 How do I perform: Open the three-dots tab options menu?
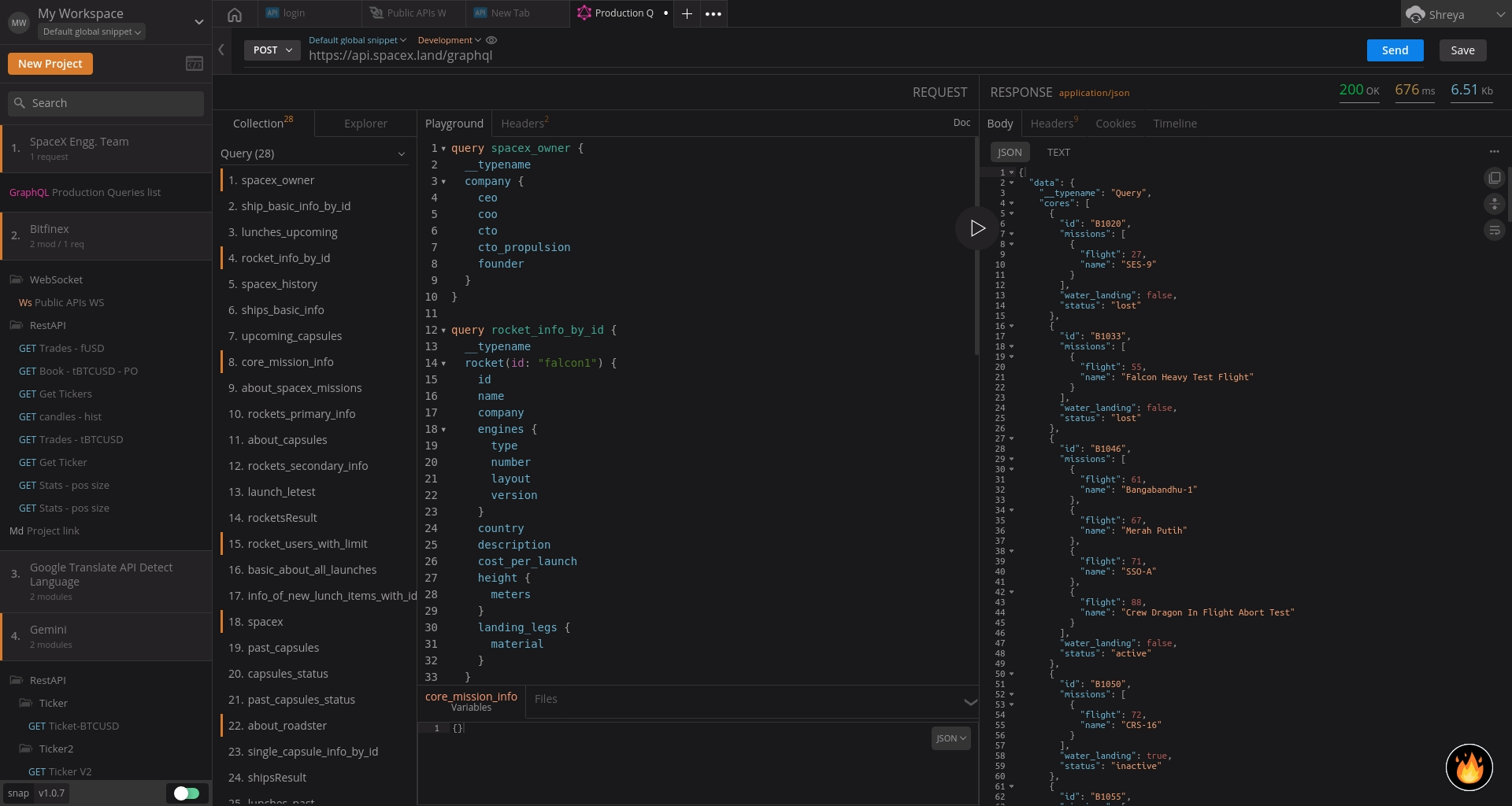click(713, 13)
